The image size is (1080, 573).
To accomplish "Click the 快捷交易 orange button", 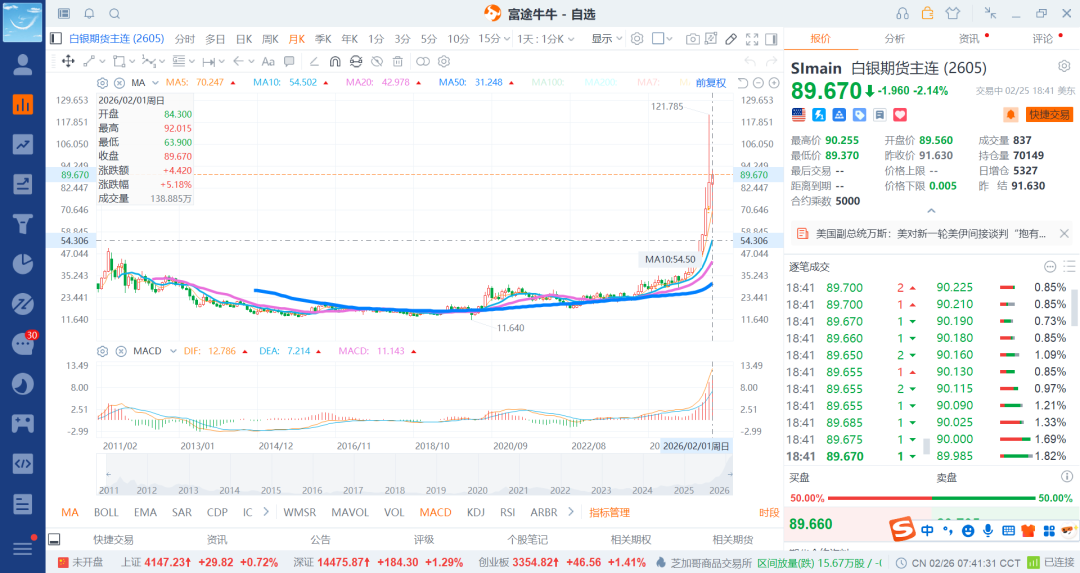I will [1049, 114].
